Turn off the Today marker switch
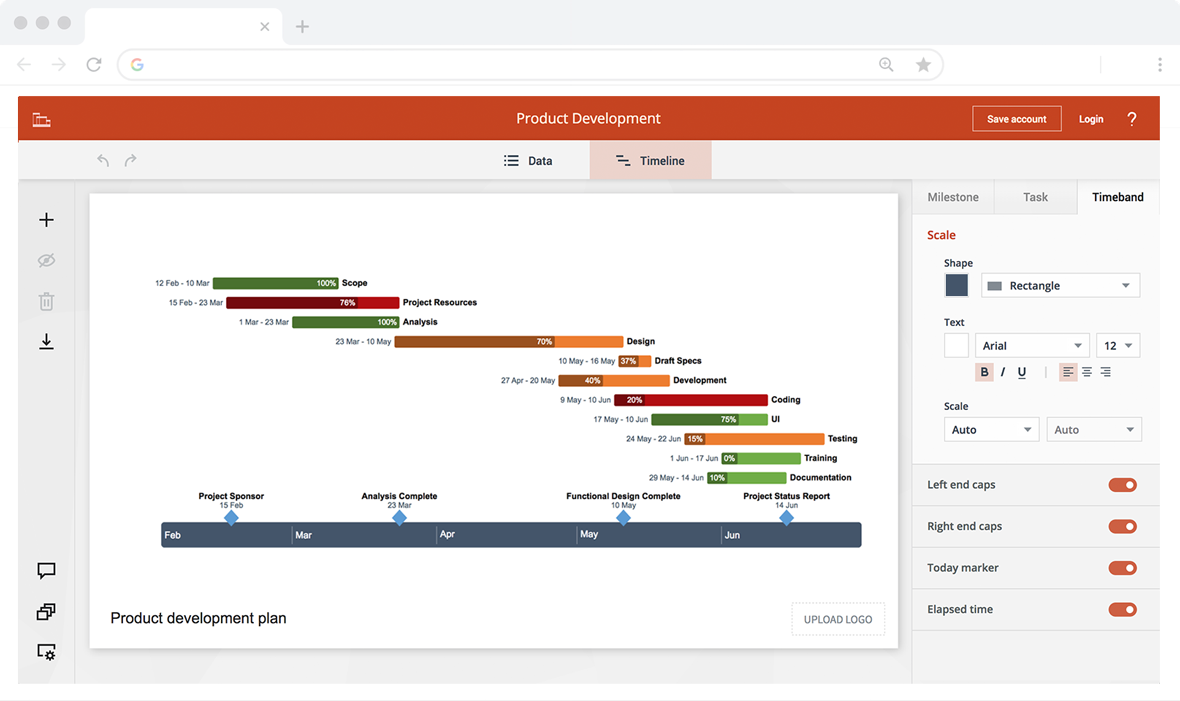1180x701 pixels. [x=1122, y=568]
